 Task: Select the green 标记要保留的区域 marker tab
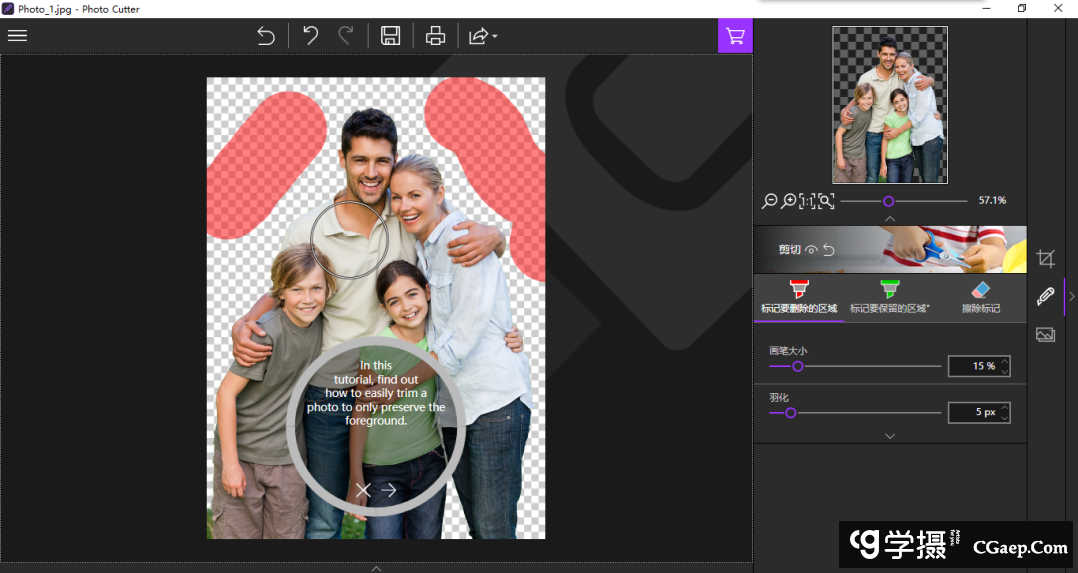coord(889,298)
